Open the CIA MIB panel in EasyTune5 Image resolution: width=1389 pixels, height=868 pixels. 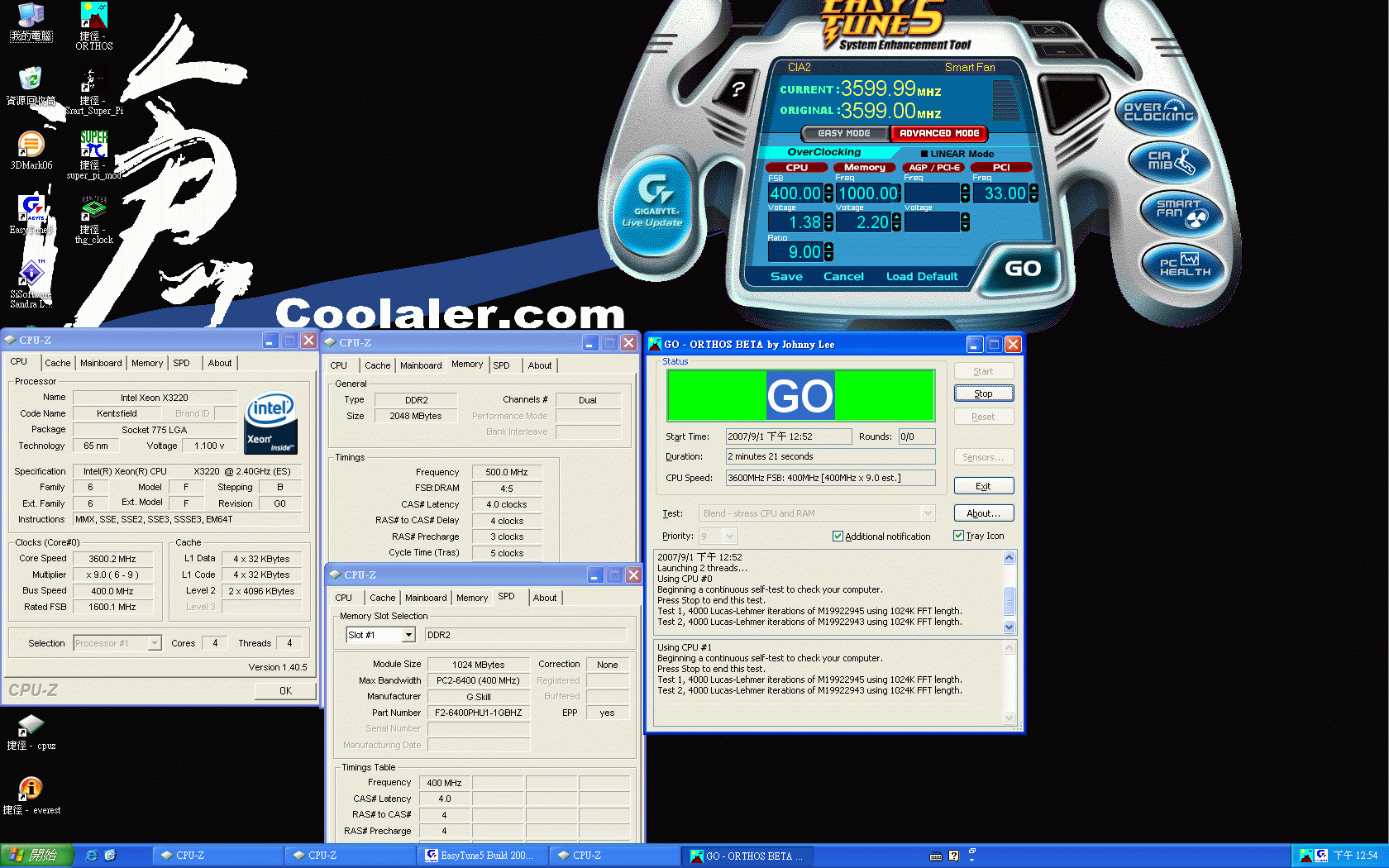tap(1170, 160)
